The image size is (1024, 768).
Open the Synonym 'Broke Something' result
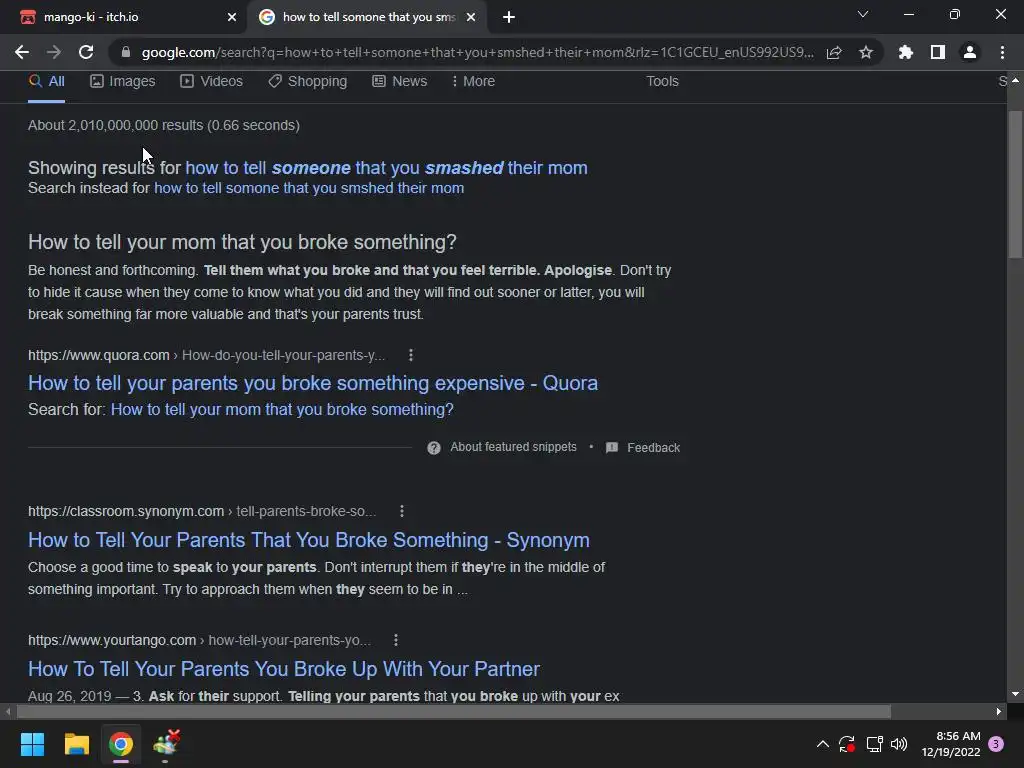(x=309, y=540)
